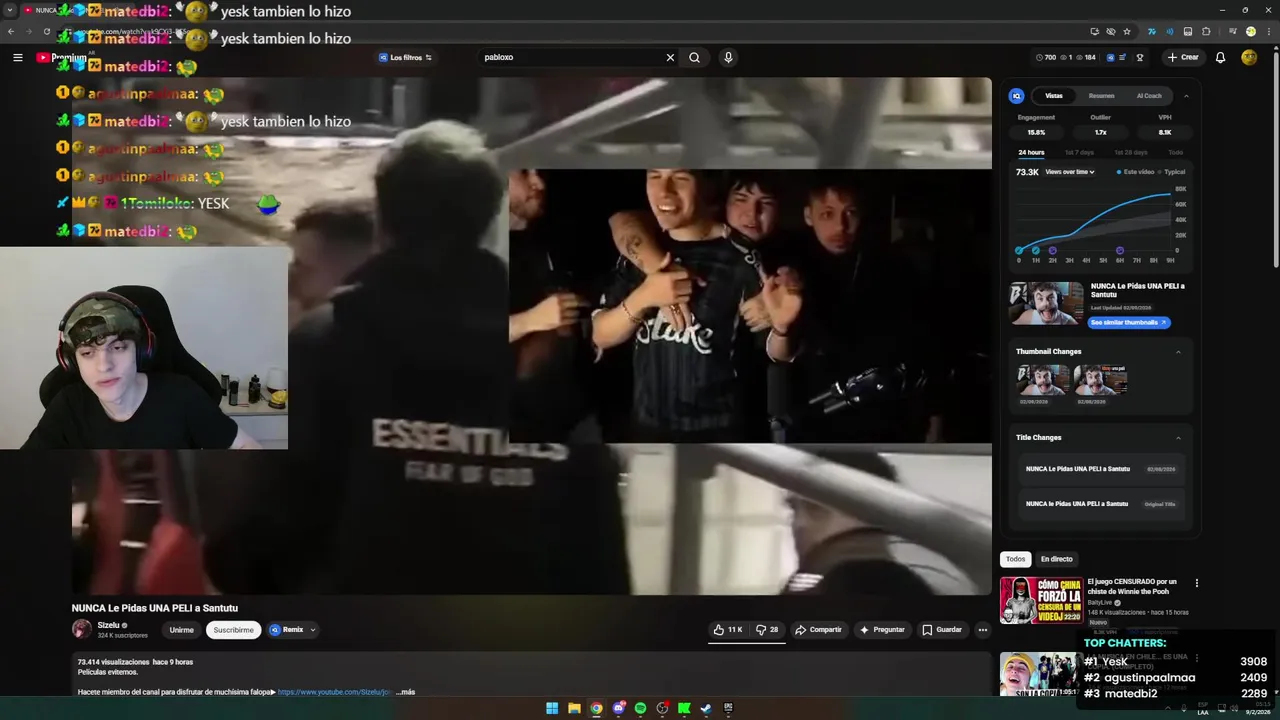Open the notifications bell

1220,57
